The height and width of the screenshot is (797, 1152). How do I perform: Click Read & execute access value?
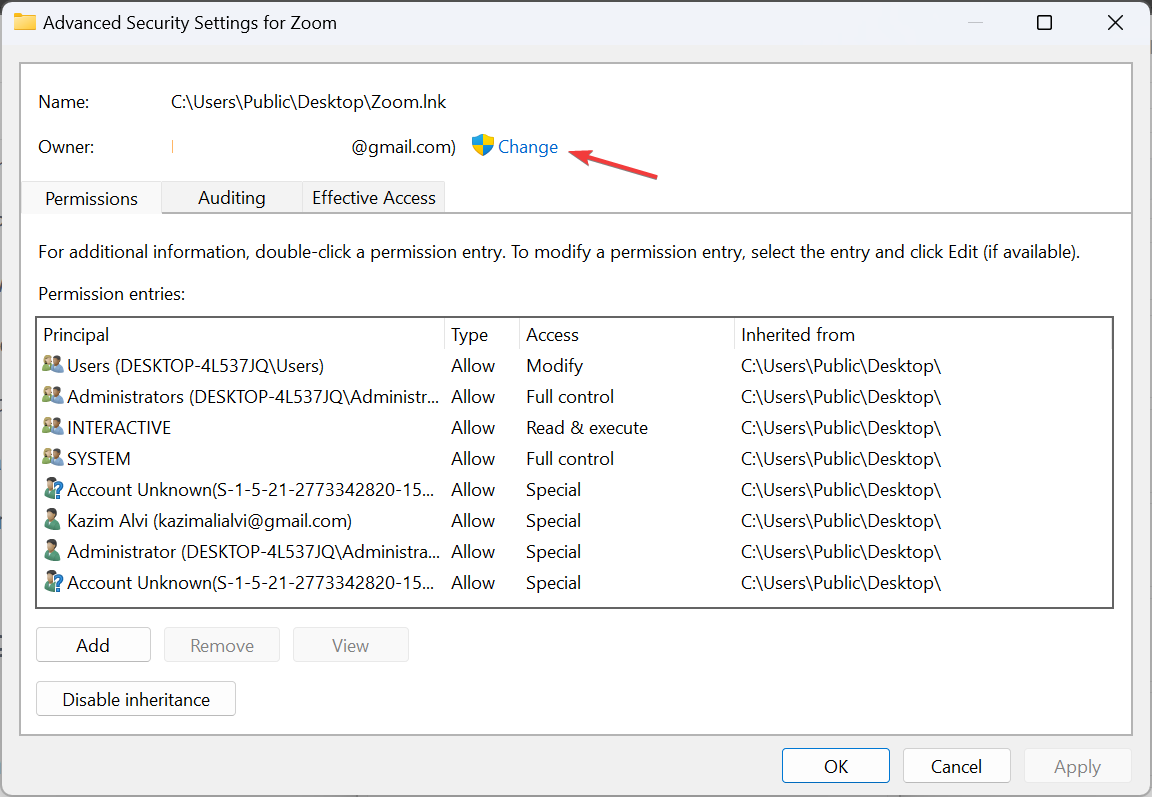point(587,428)
